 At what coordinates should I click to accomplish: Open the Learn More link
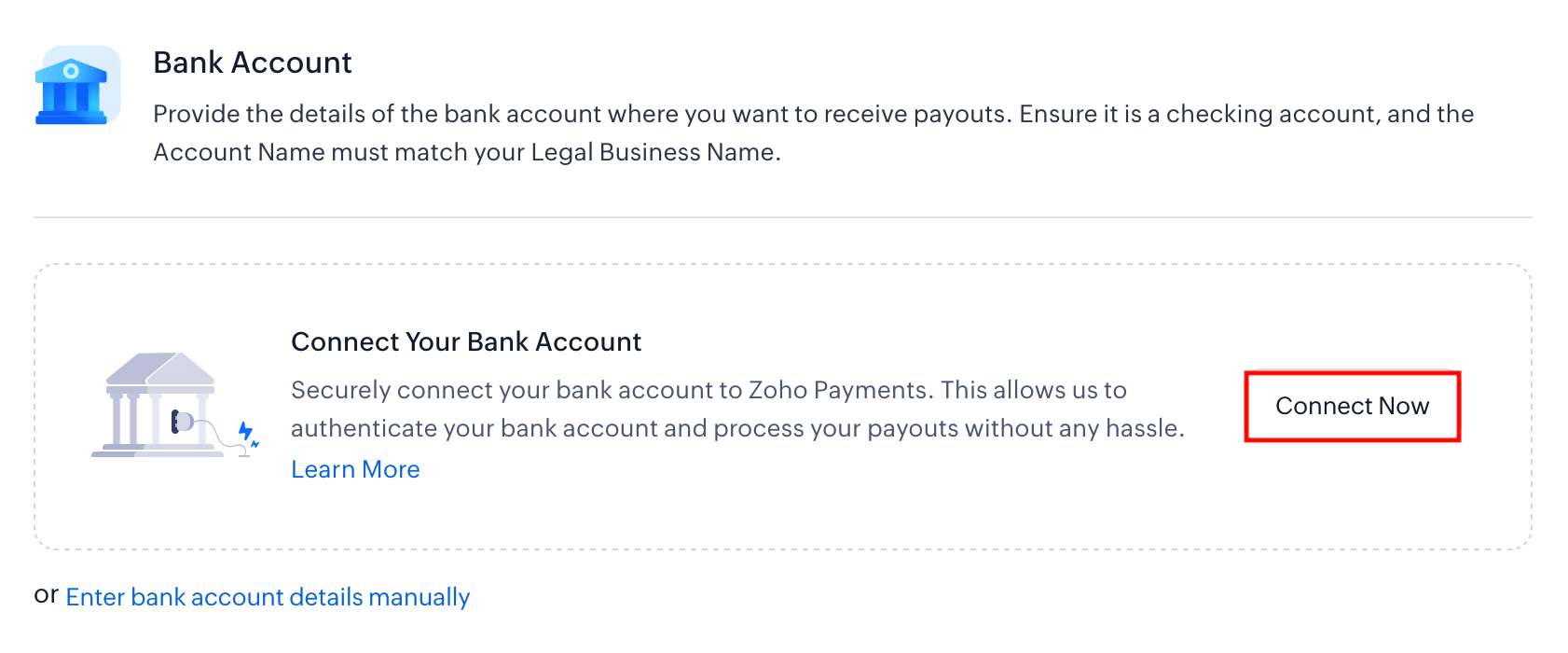pyautogui.click(x=355, y=469)
